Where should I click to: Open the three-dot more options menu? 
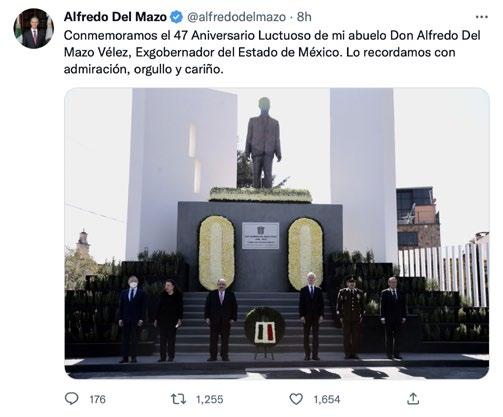coord(481,17)
